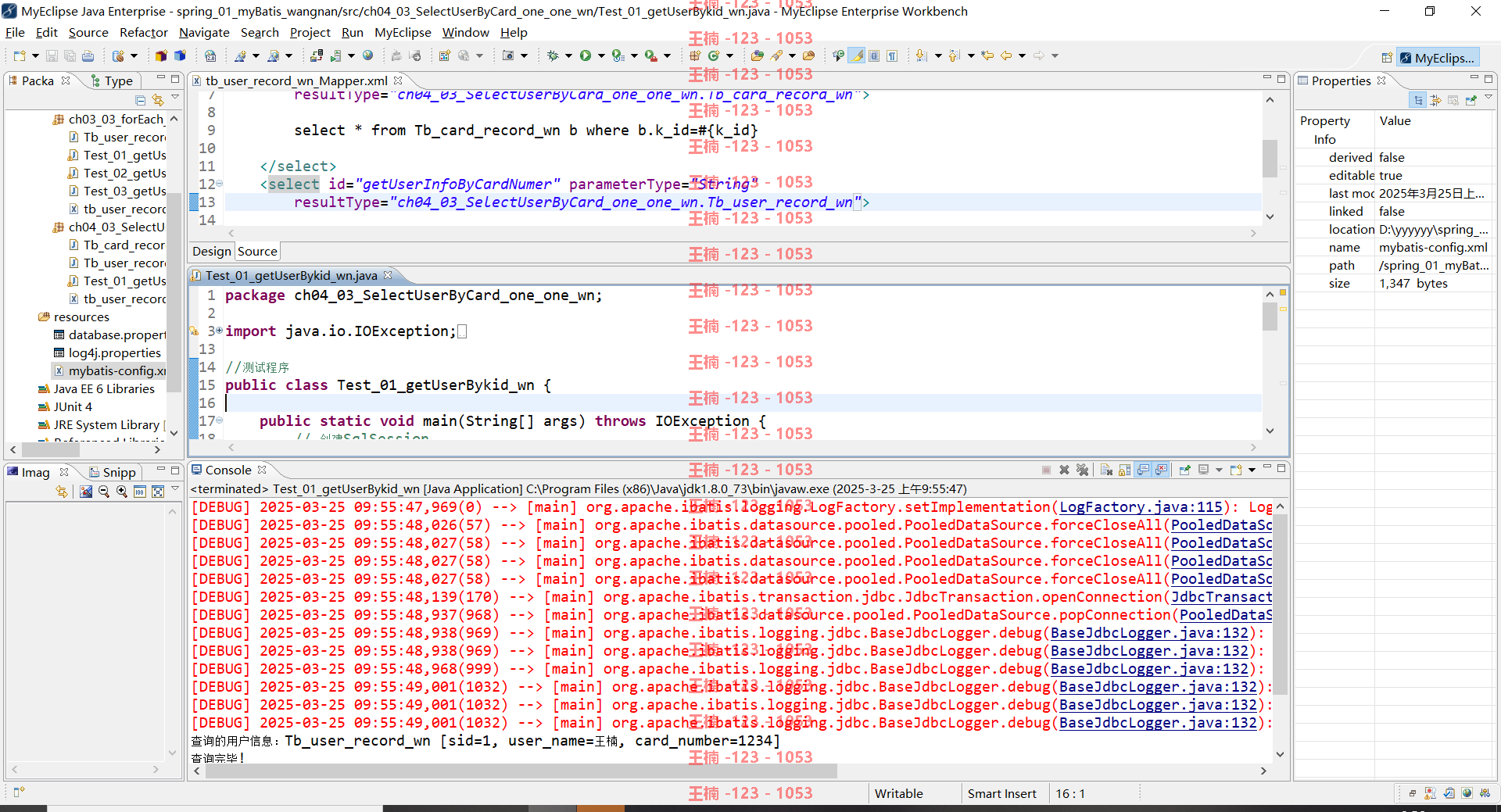Open the Run configurations dropdown arrow
The image size is (1501, 812).
[601, 56]
